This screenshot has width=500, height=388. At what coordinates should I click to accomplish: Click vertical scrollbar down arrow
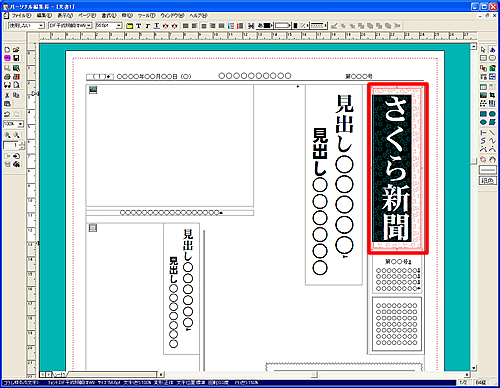(x=474, y=368)
